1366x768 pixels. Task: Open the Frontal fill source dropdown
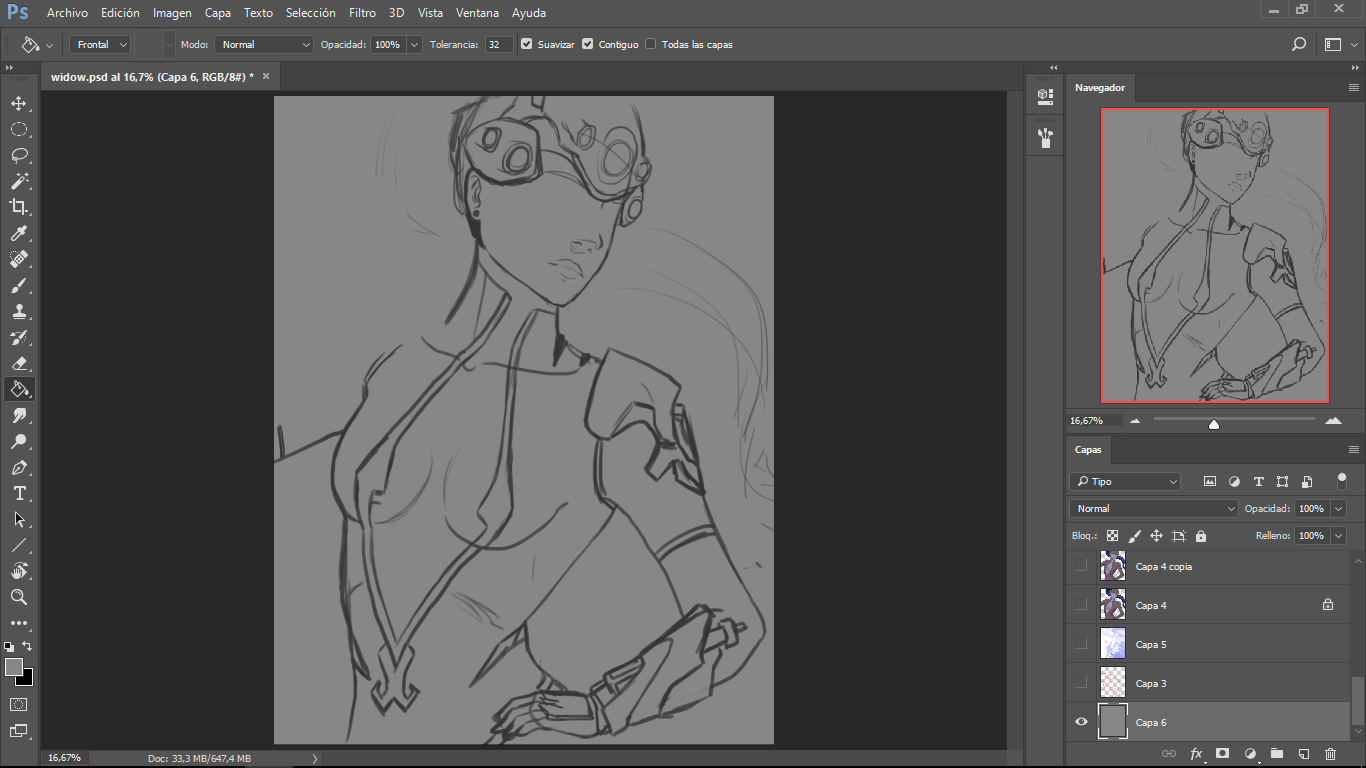(x=101, y=44)
